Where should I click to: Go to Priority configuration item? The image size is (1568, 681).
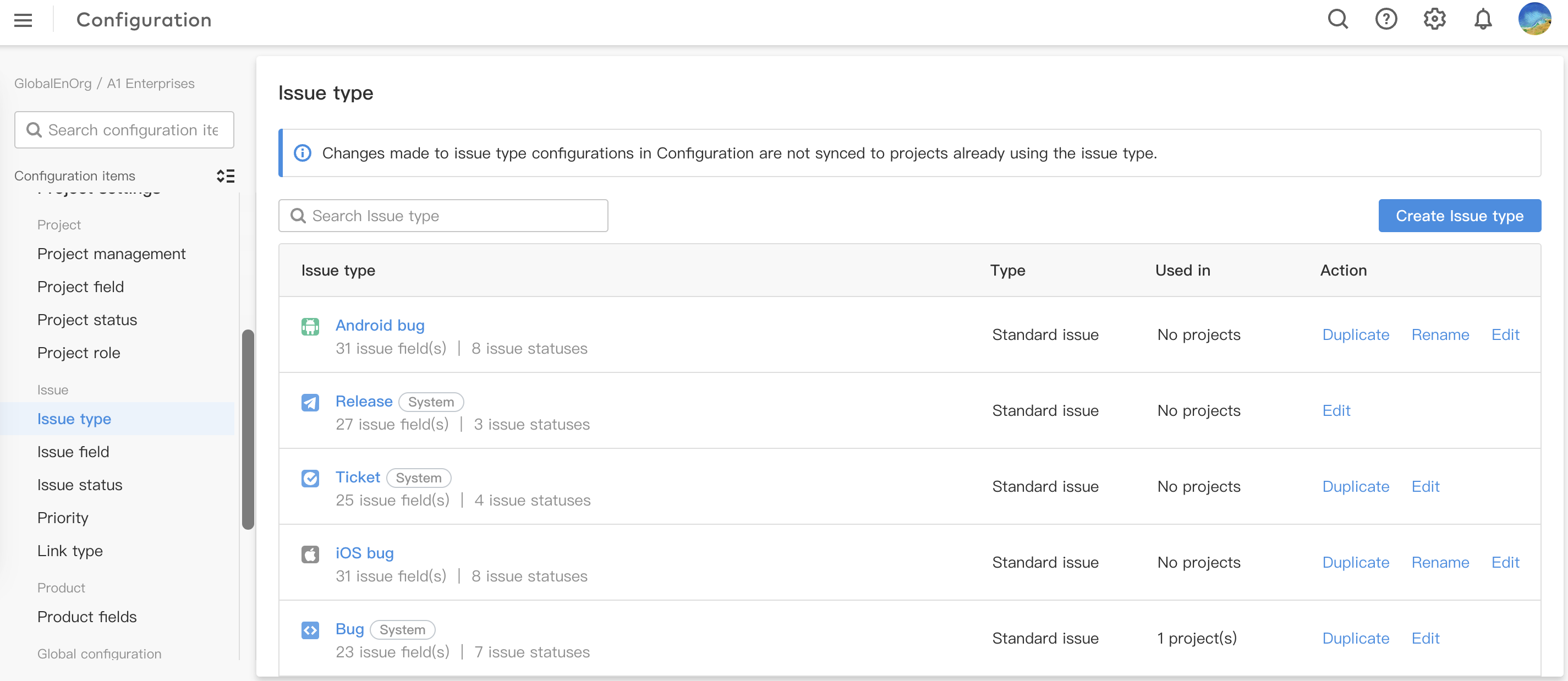63,518
